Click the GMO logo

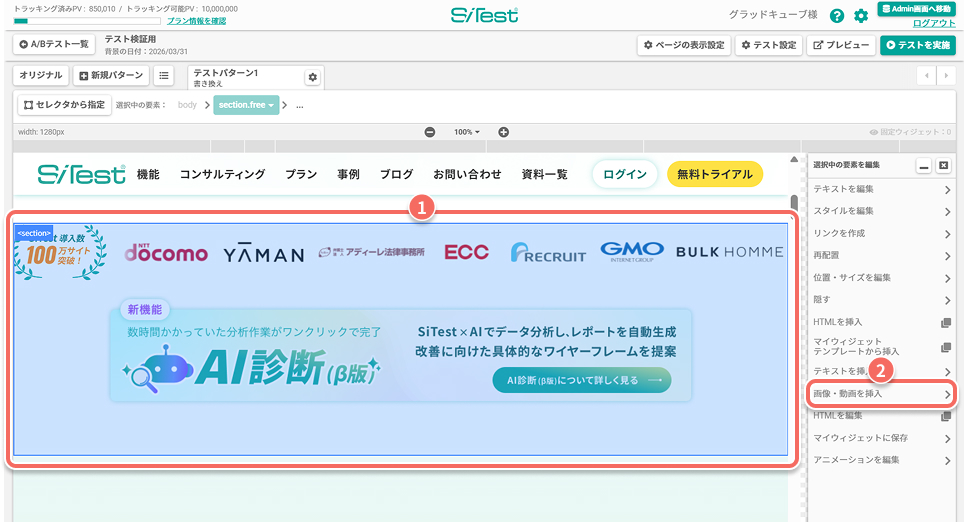point(632,252)
